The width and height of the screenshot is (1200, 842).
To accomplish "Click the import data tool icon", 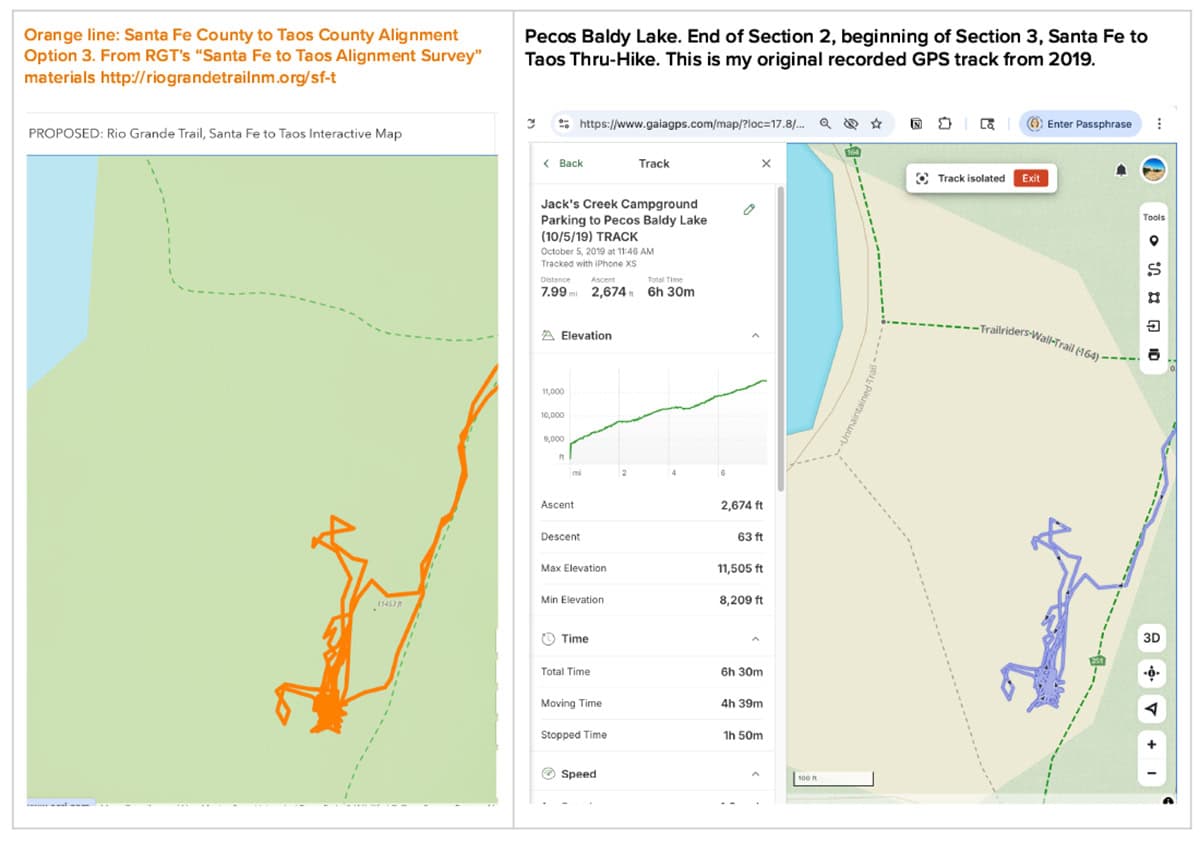I will (1153, 326).
